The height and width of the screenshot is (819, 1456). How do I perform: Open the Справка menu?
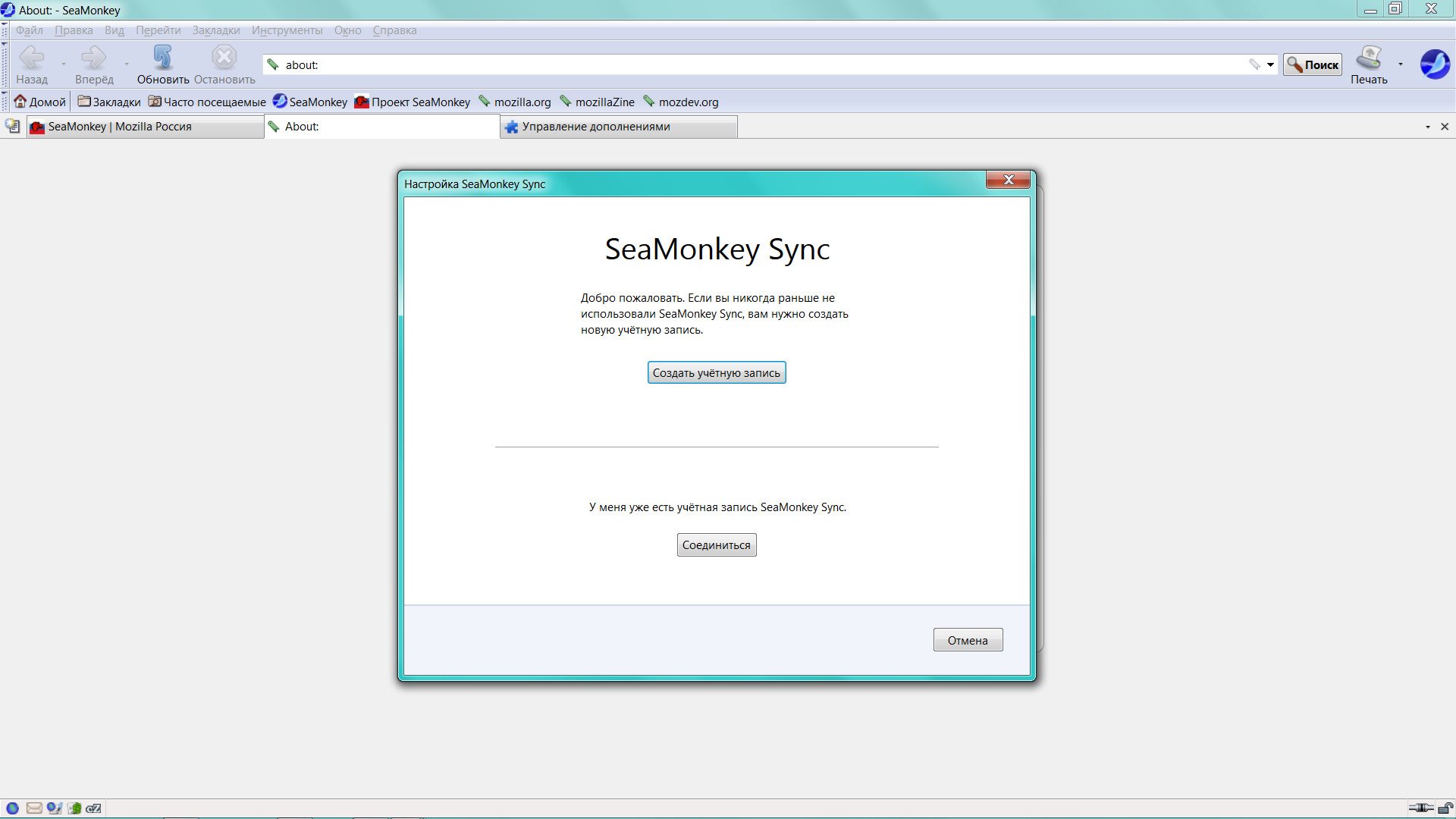tap(394, 30)
